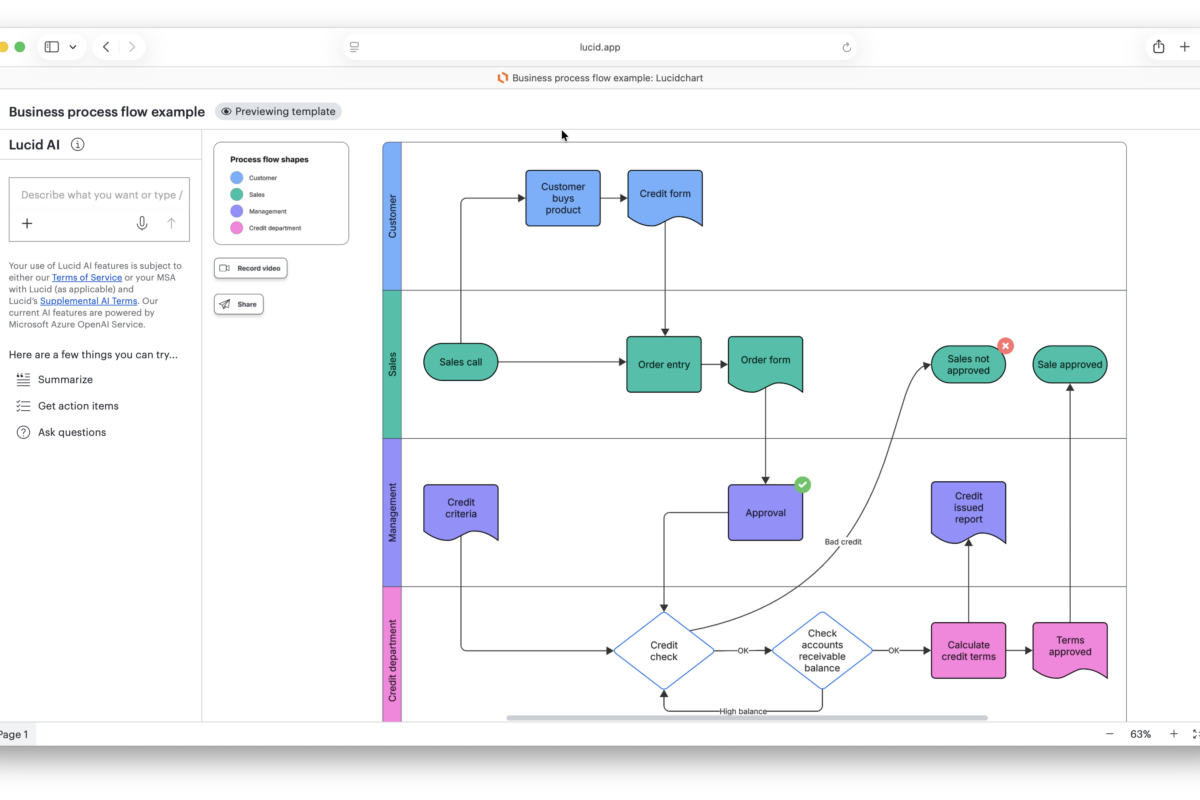This screenshot has width=1200, height=800.
Task: Click the Share button on canvas
Action: coord(239,304)
